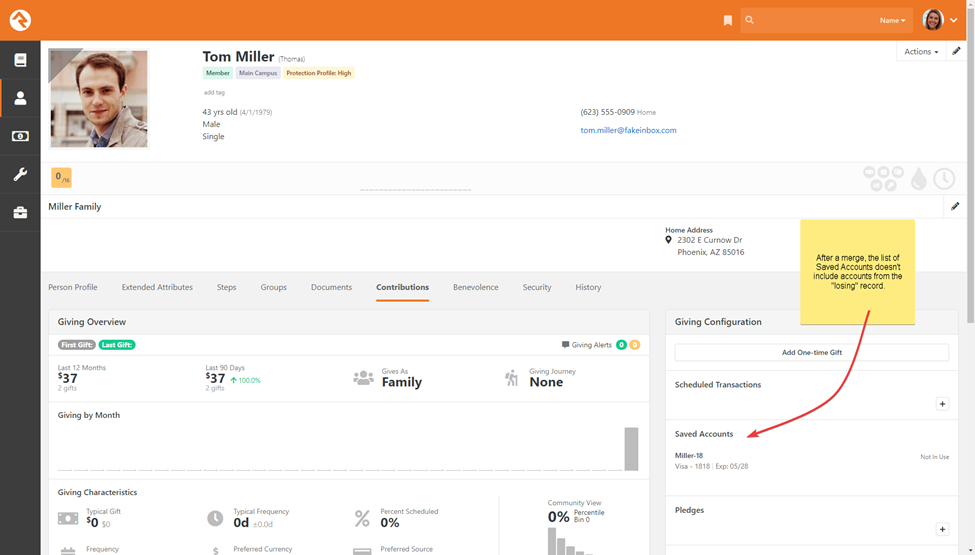
Task: Switch to the Security tab
Action: pos(537,287)
